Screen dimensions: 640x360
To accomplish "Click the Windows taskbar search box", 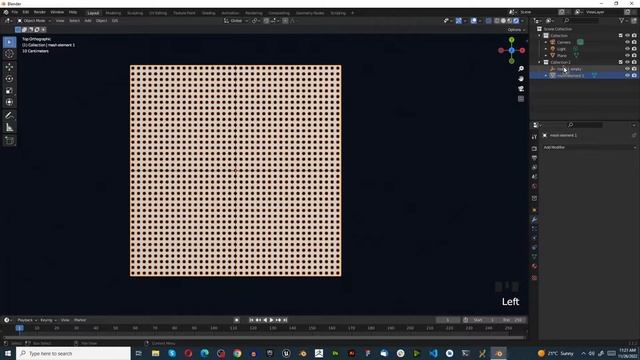I will click(73, 353).
